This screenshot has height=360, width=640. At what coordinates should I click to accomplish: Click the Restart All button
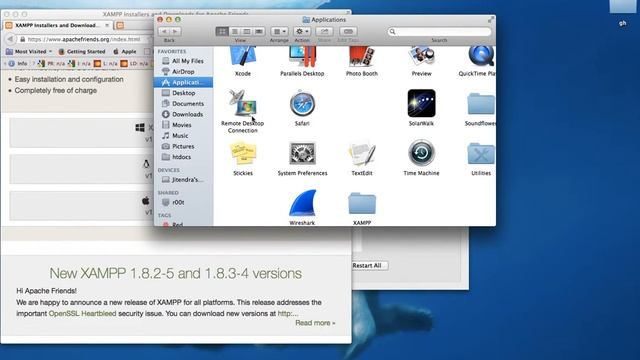click(x=367, y=265)
